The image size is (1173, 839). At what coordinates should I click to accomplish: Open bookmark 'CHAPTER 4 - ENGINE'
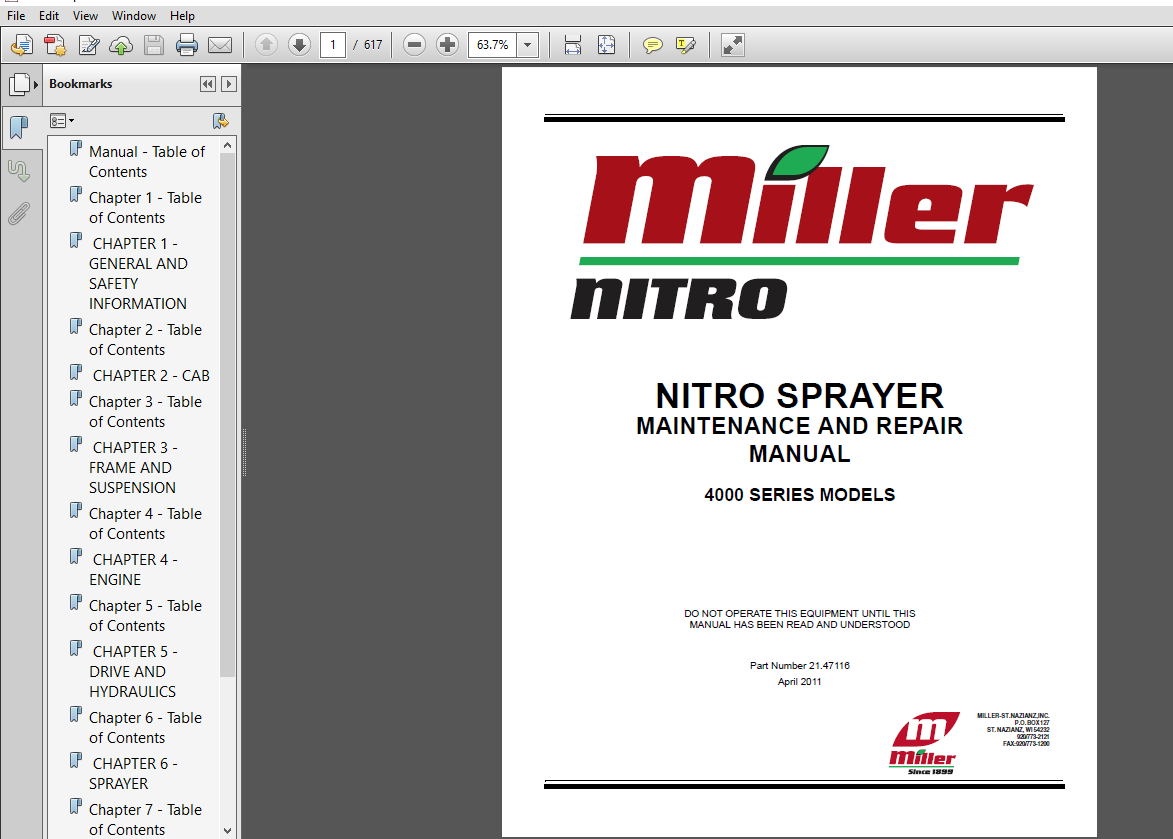coord(133,570)
